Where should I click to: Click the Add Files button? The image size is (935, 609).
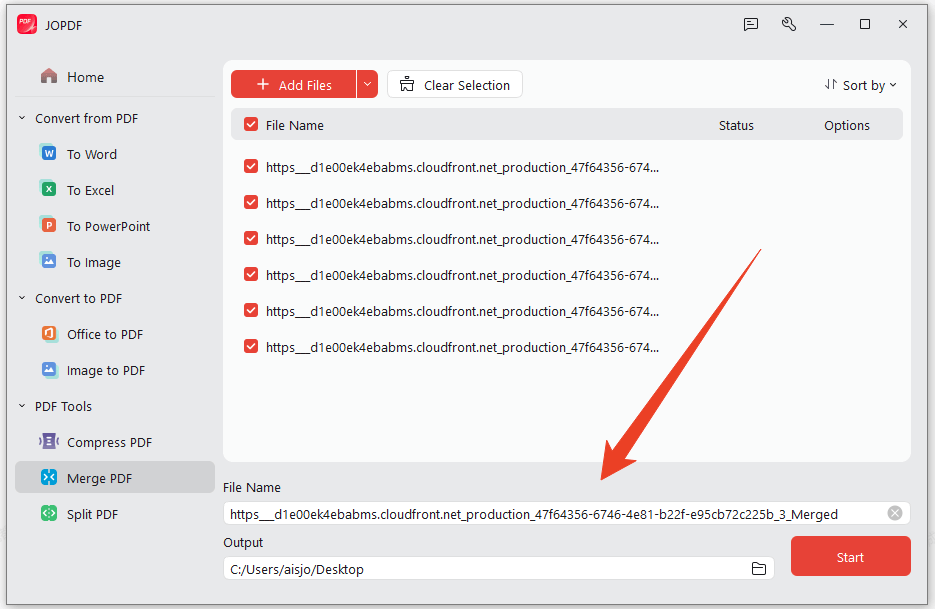[x=293, y=84]
